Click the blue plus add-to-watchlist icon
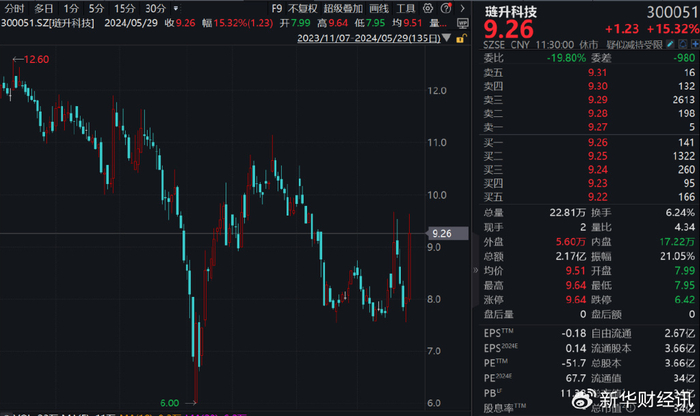700x416 pixels. (x=695, y=44)
